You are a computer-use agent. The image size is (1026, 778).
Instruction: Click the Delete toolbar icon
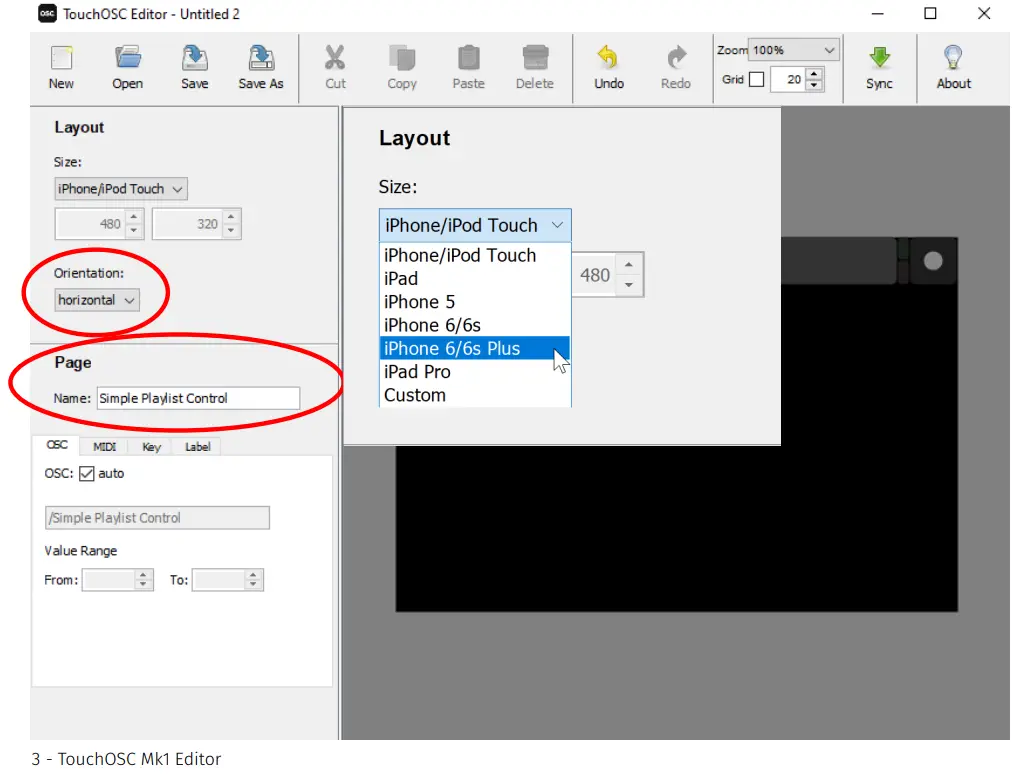(x=535, y=58)
